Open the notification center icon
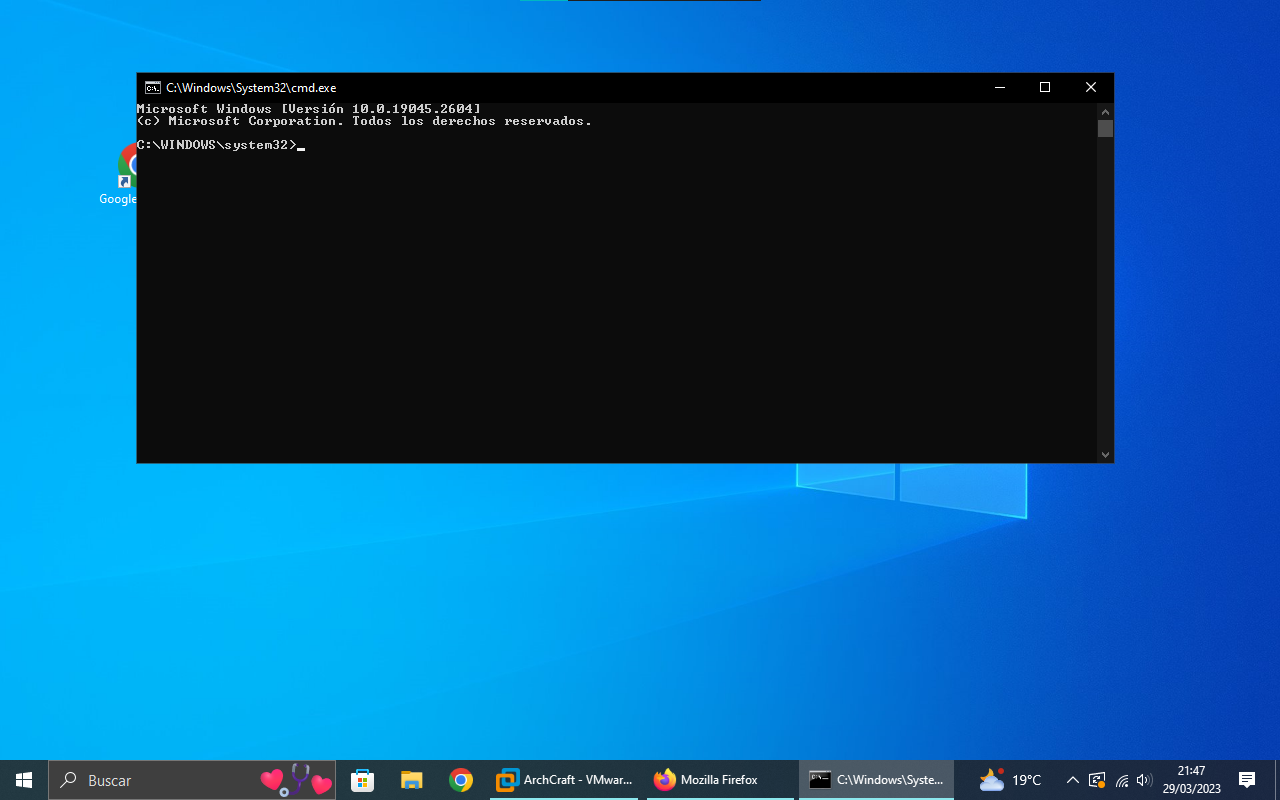Image resolution: width=1280 pixels, height=800 pixels. pos(1247,780)
